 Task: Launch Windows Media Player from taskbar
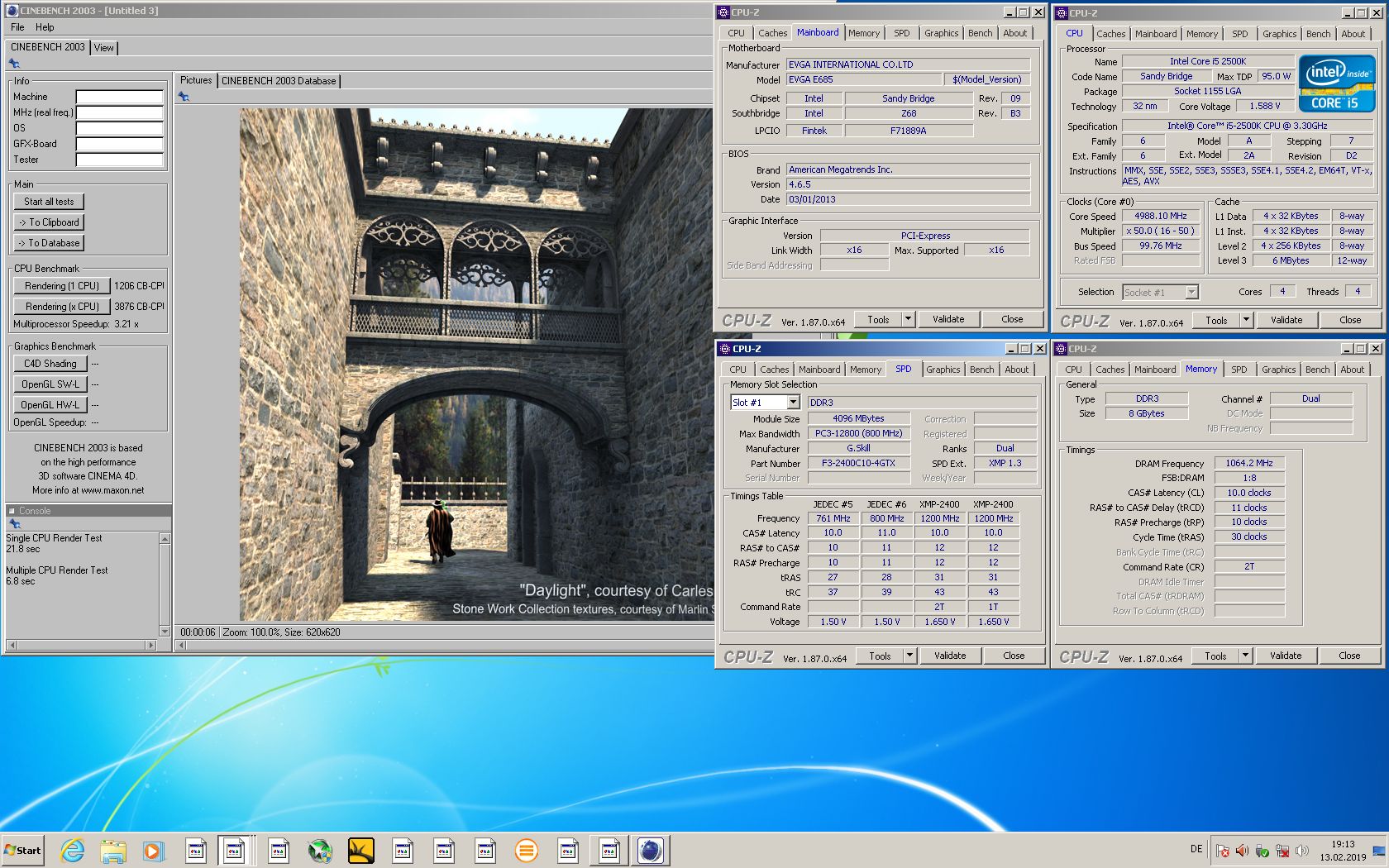pyautogui.click(x=153, y=850)
